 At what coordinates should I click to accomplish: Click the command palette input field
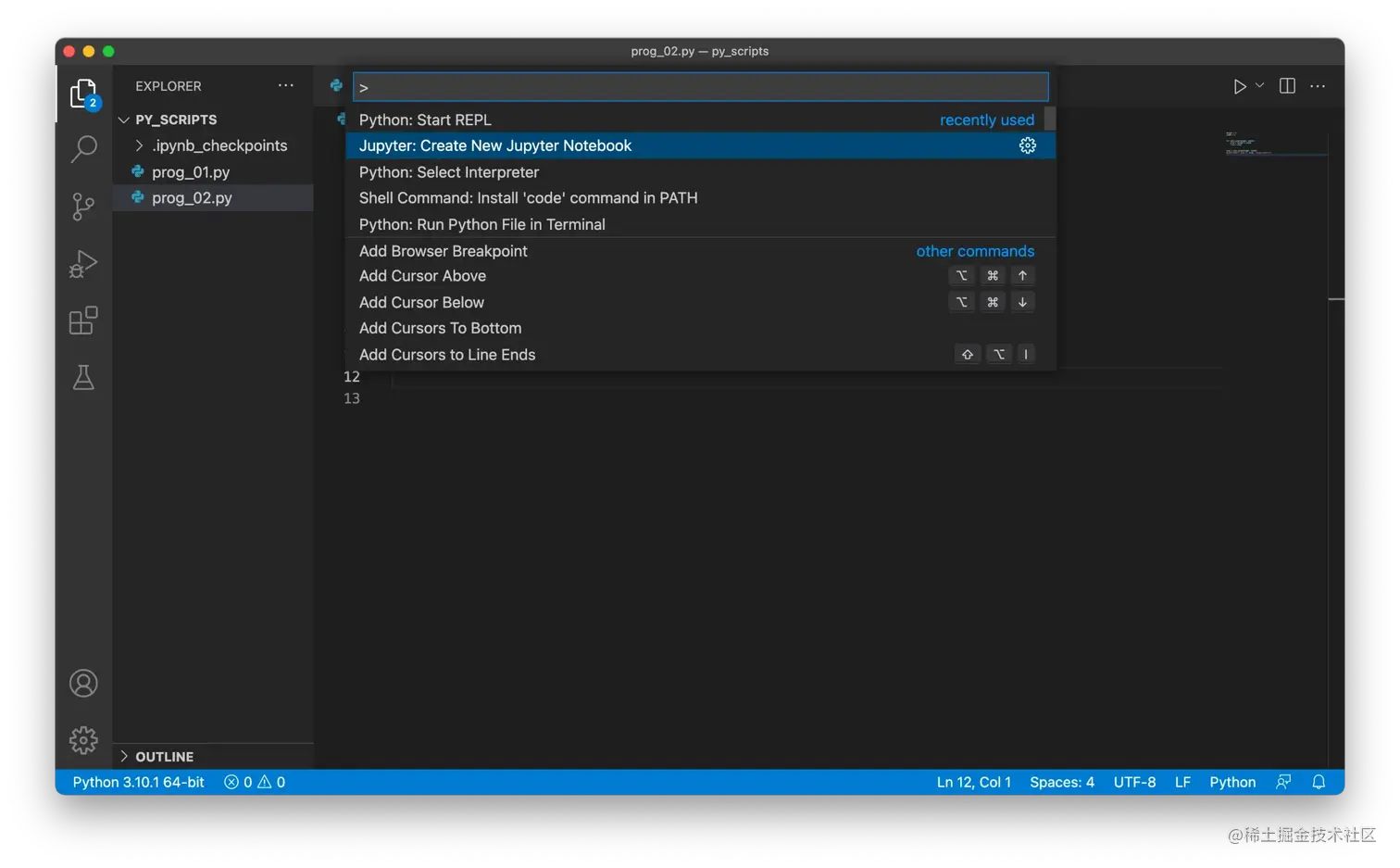pos(701,87)
